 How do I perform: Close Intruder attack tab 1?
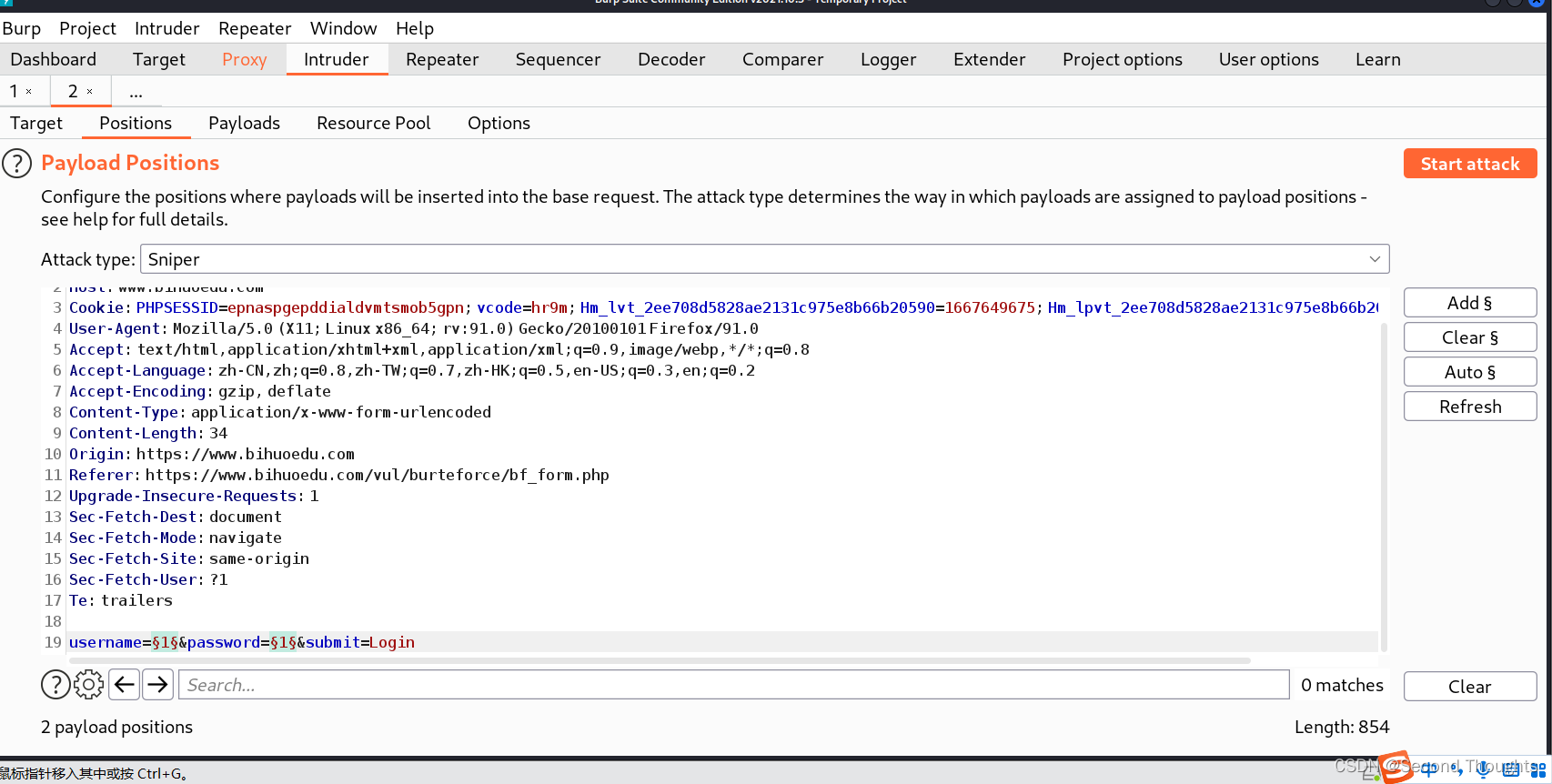[29, 92]
